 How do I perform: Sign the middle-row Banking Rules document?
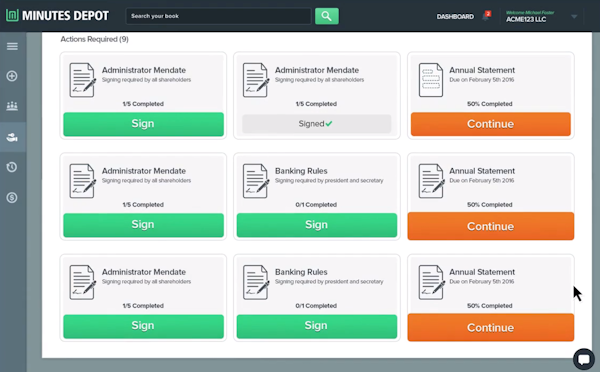[317, 225]
